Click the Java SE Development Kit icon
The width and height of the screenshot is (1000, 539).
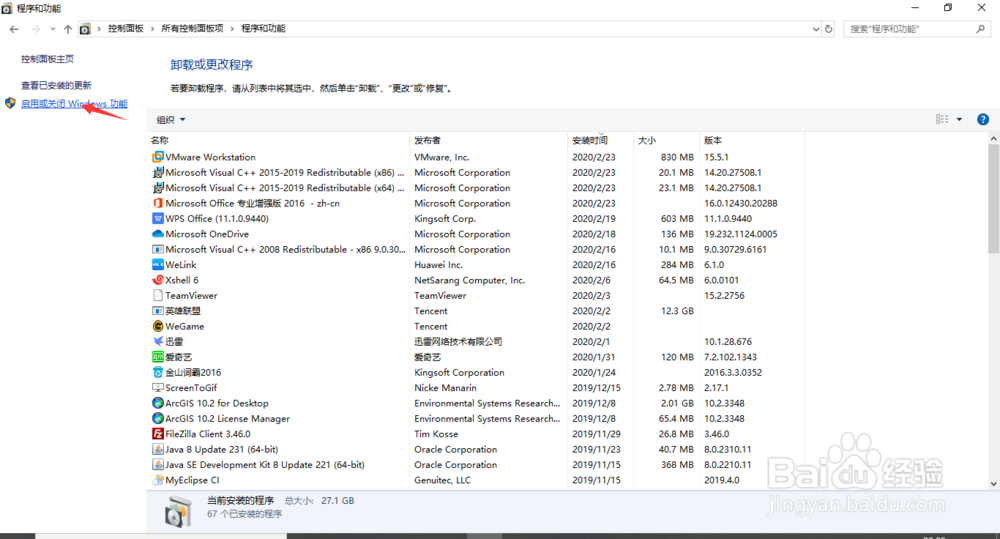pos(158,464)
